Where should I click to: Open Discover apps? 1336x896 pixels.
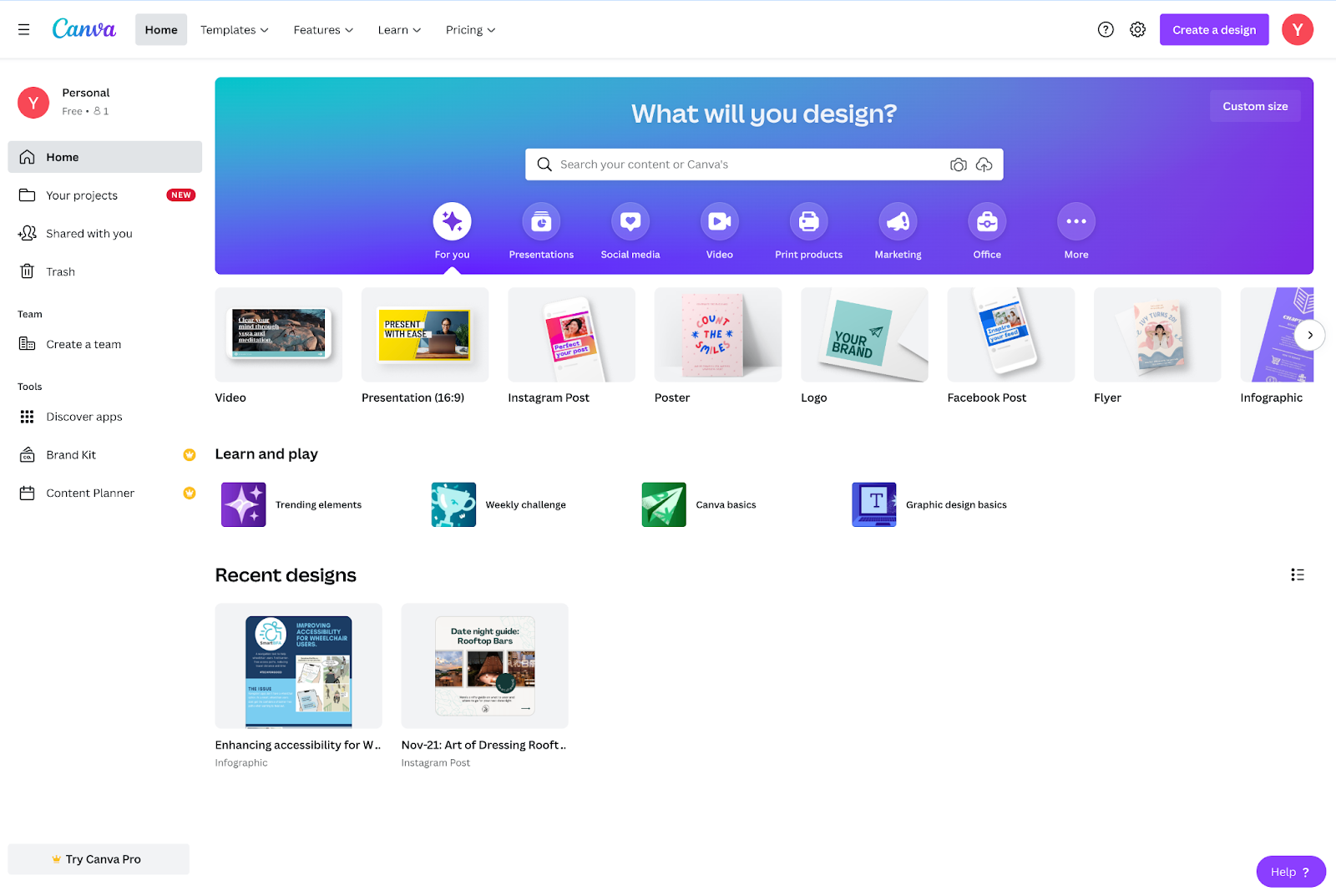tap(105, 417)
